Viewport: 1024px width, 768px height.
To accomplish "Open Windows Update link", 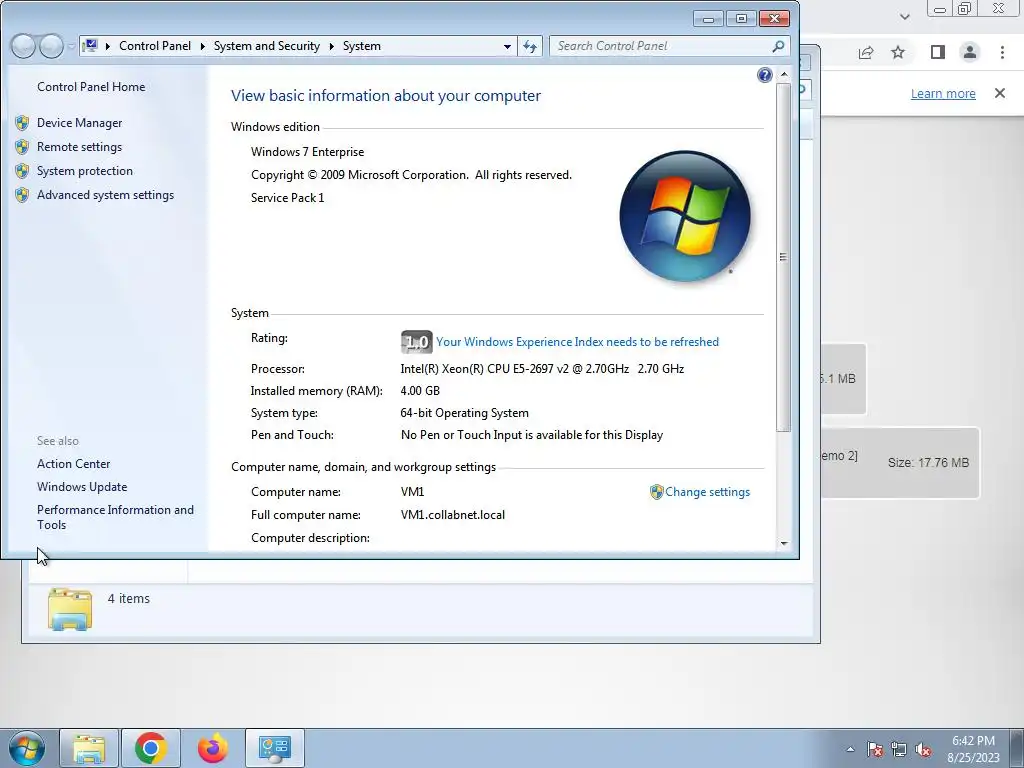I will [82, 487].
